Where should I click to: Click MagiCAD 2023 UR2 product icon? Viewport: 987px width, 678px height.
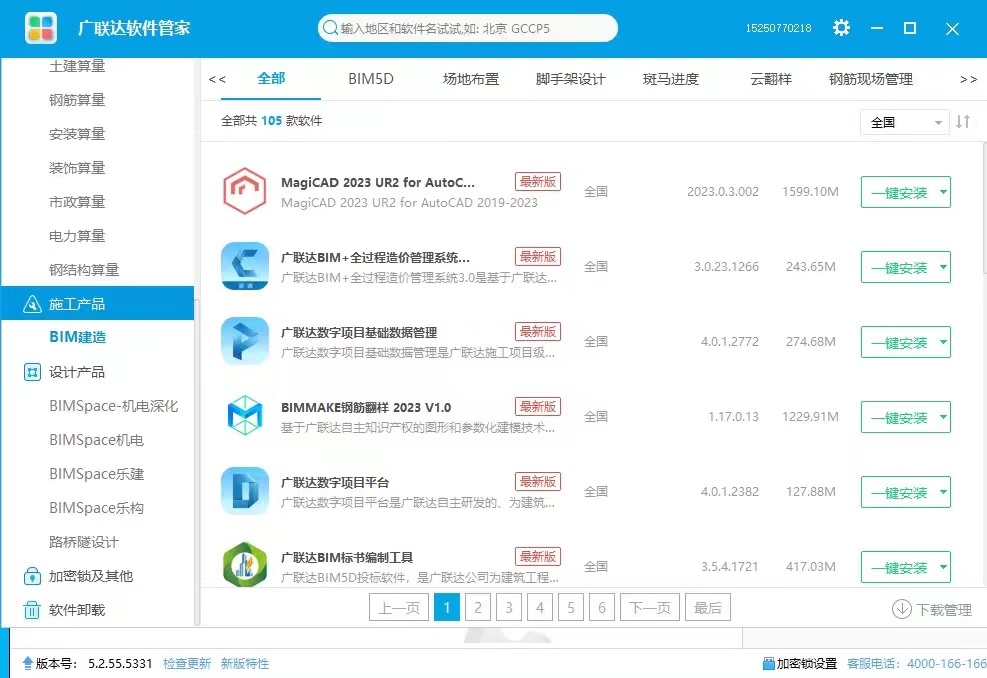click(245, 191)
